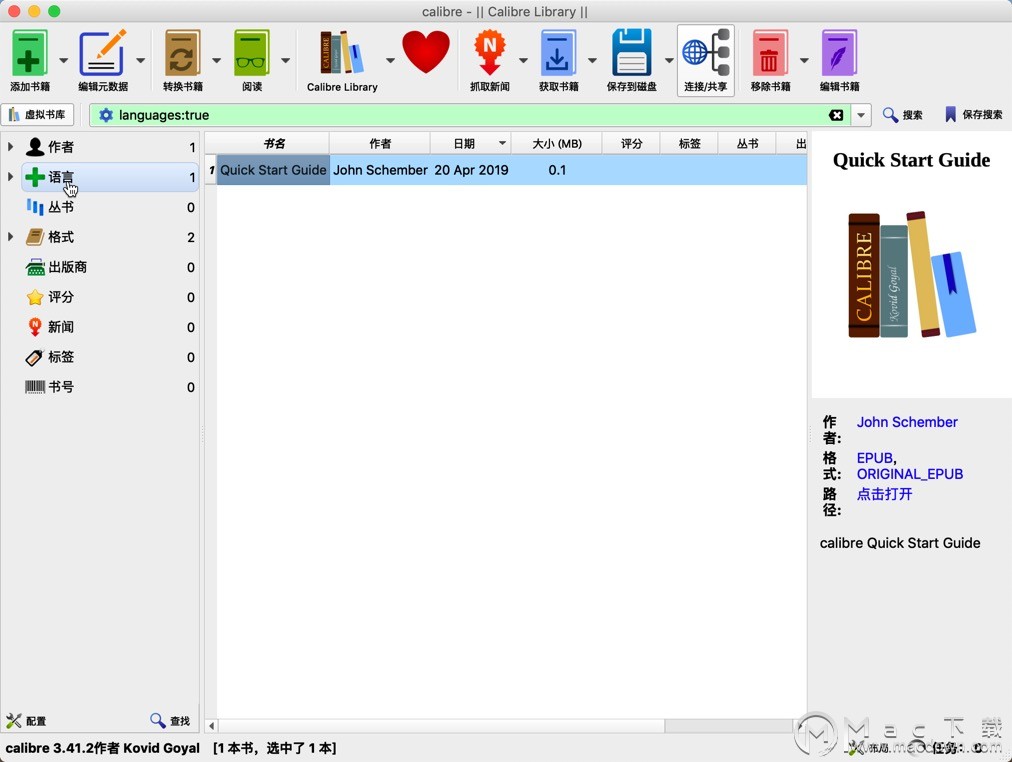Open the Get books dropdown arrow
This screenshot has height=762, width=1012.
pos(592,61)
